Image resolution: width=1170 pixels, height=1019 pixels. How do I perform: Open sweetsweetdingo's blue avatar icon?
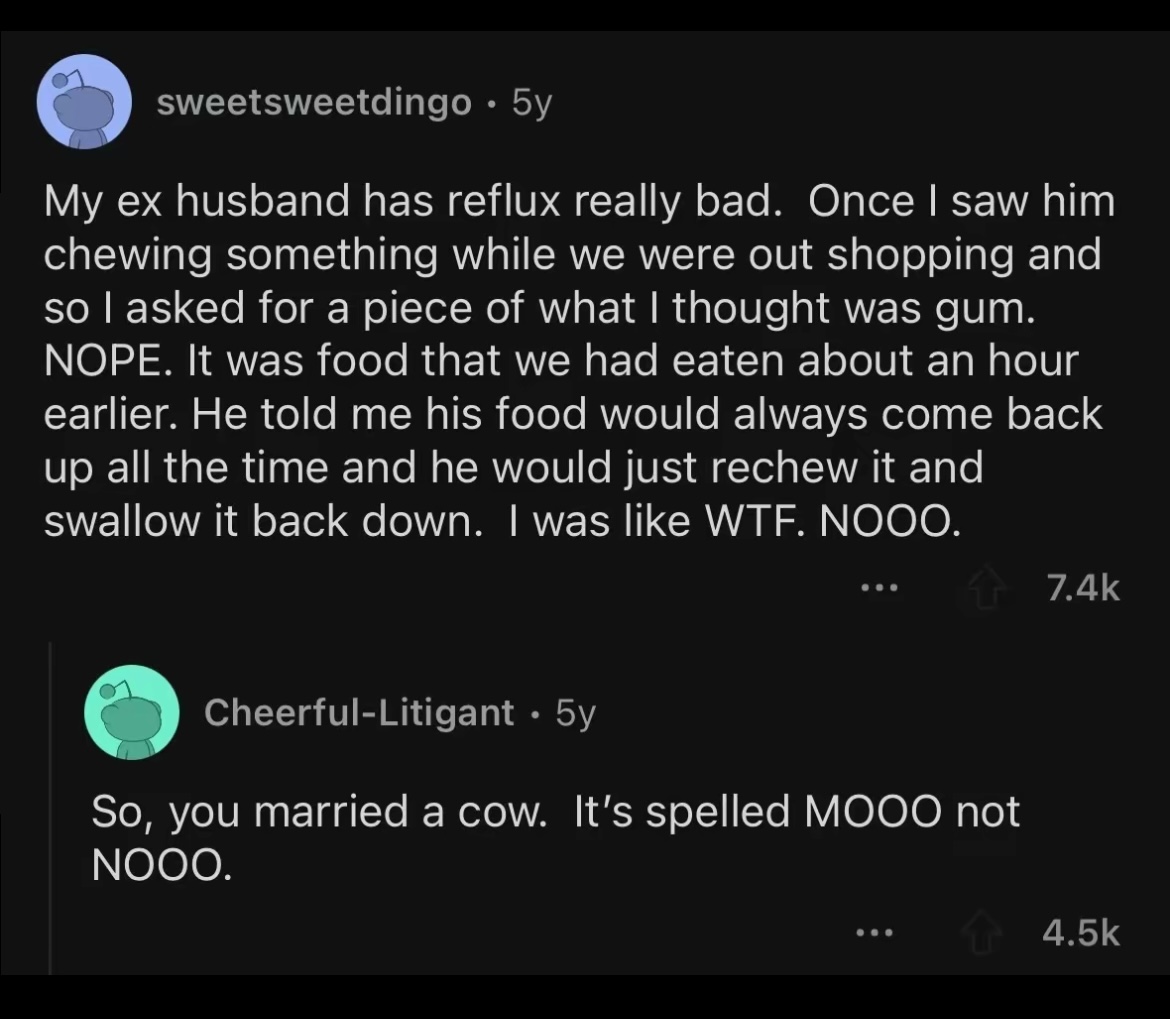pos(85,102)
